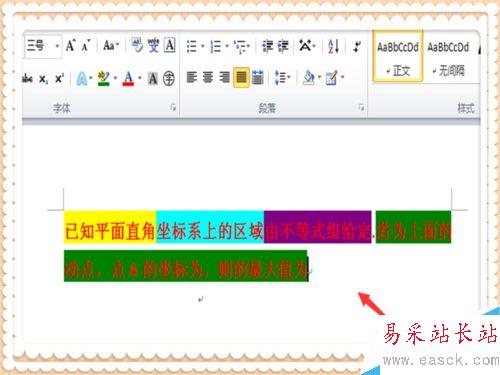
Task: Toggle Character Shading (gray A)
Action: pyautogui.click(x=153, y=79)
